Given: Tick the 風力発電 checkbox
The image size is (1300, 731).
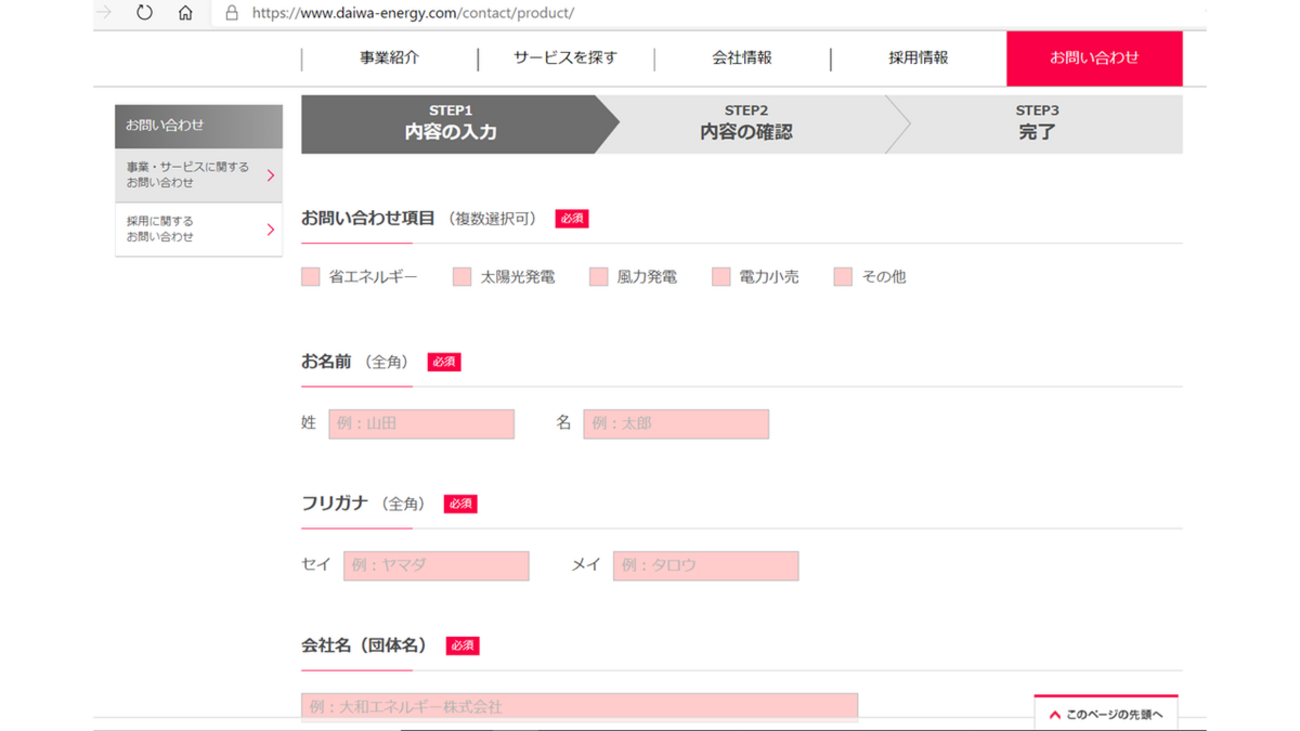Looking at the screenshot, I should [x=599, y=277].
